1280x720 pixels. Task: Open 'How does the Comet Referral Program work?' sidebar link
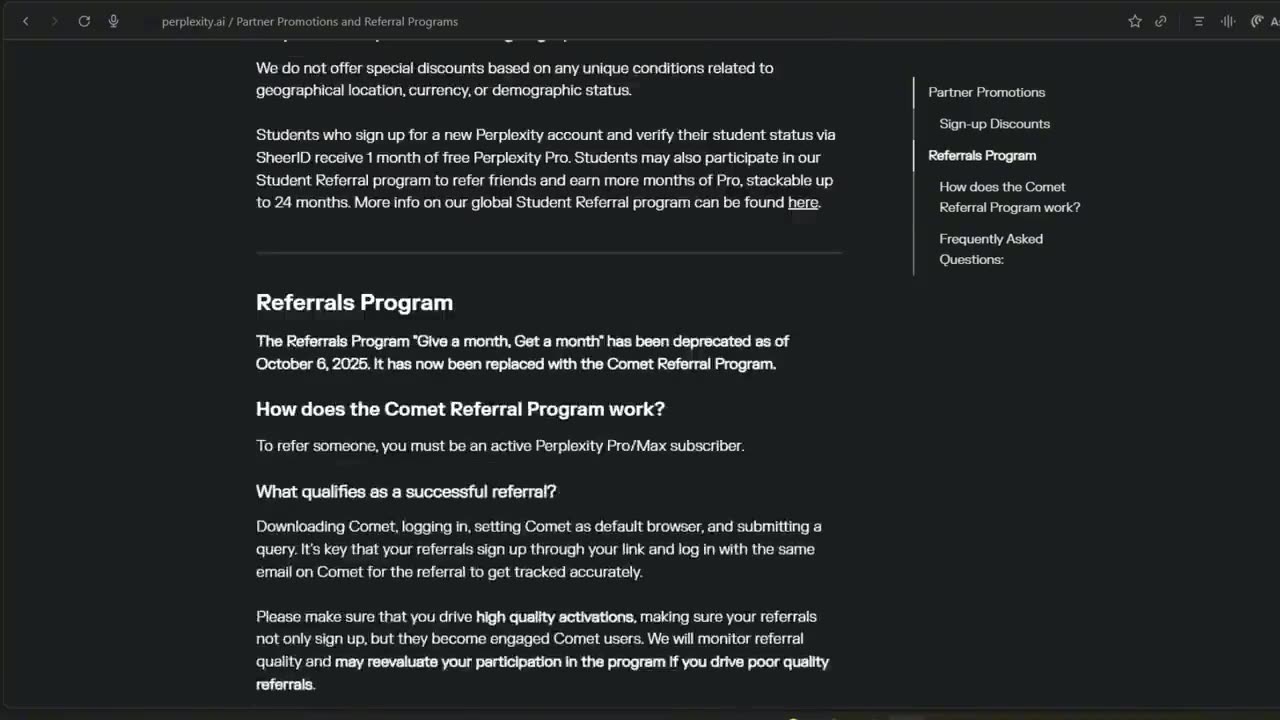pyautogui.click(x=1009, y=197)
